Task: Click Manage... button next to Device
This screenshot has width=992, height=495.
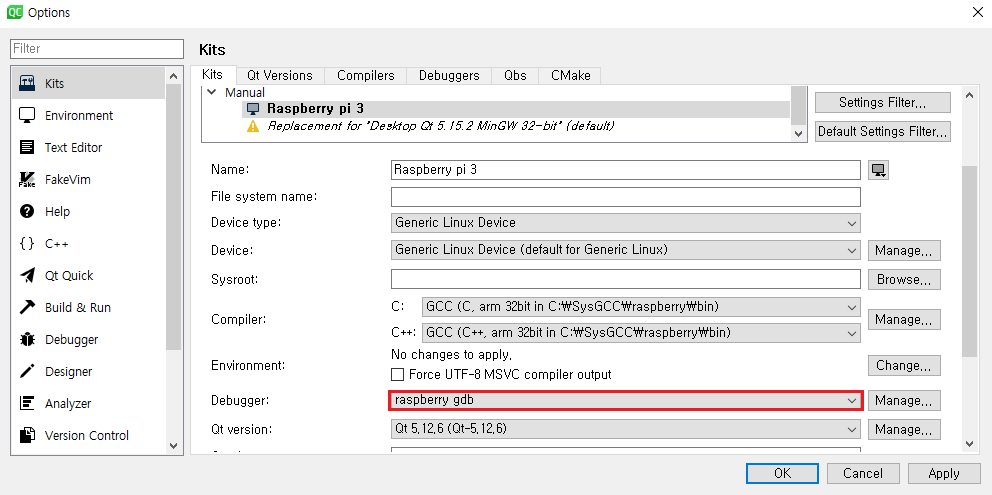Action: (x=904, y=250)
